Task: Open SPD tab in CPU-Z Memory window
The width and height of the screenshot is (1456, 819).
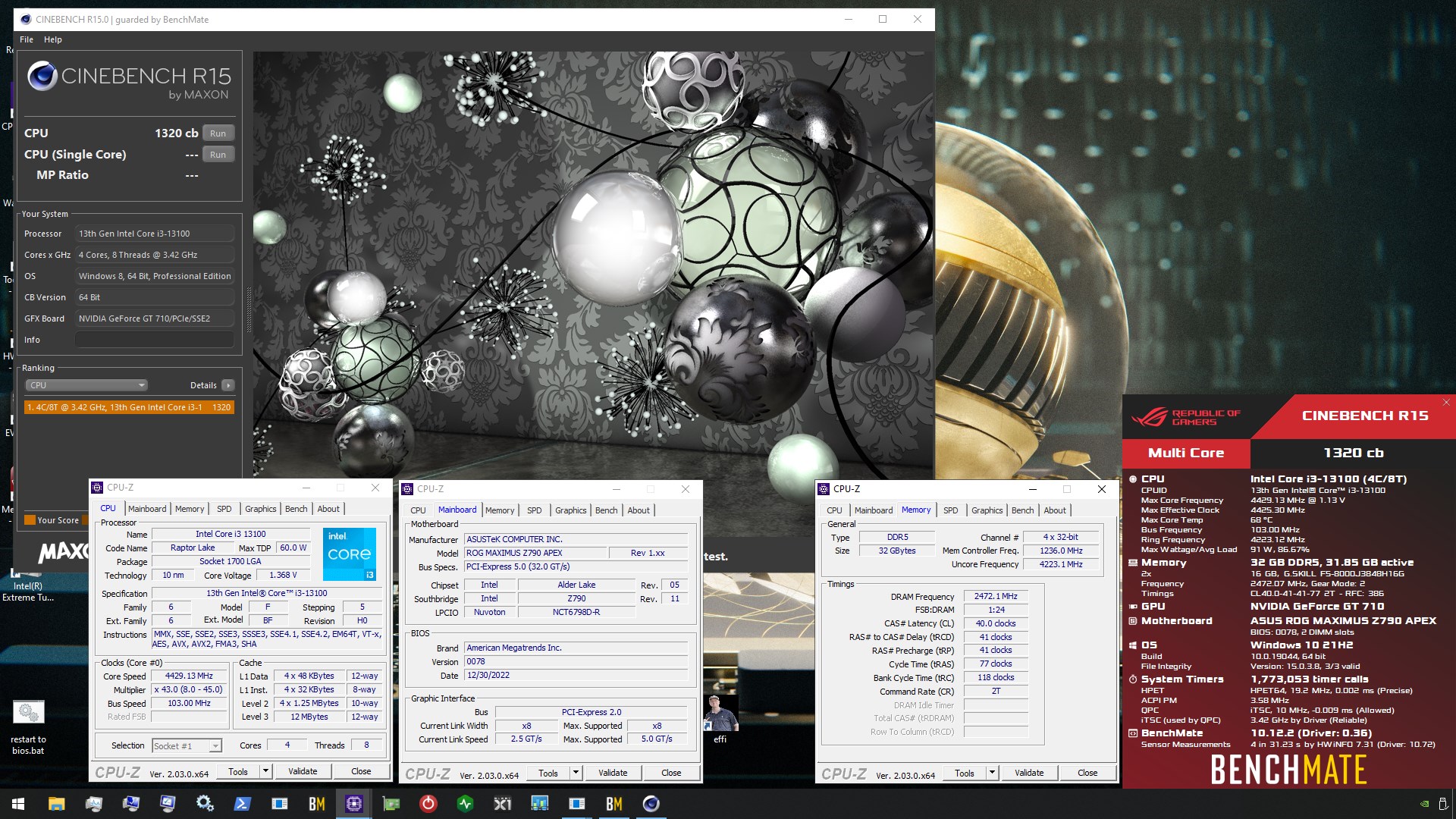Action: (951, 510)
